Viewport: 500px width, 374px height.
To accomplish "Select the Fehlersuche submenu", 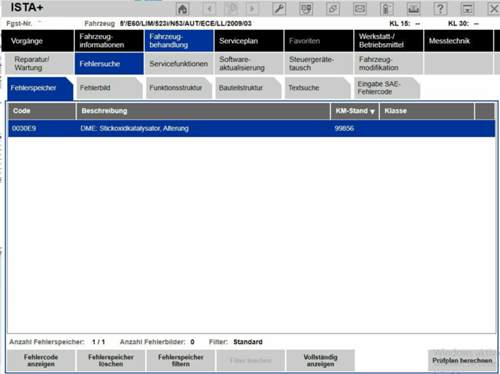I will pos(109,63).
